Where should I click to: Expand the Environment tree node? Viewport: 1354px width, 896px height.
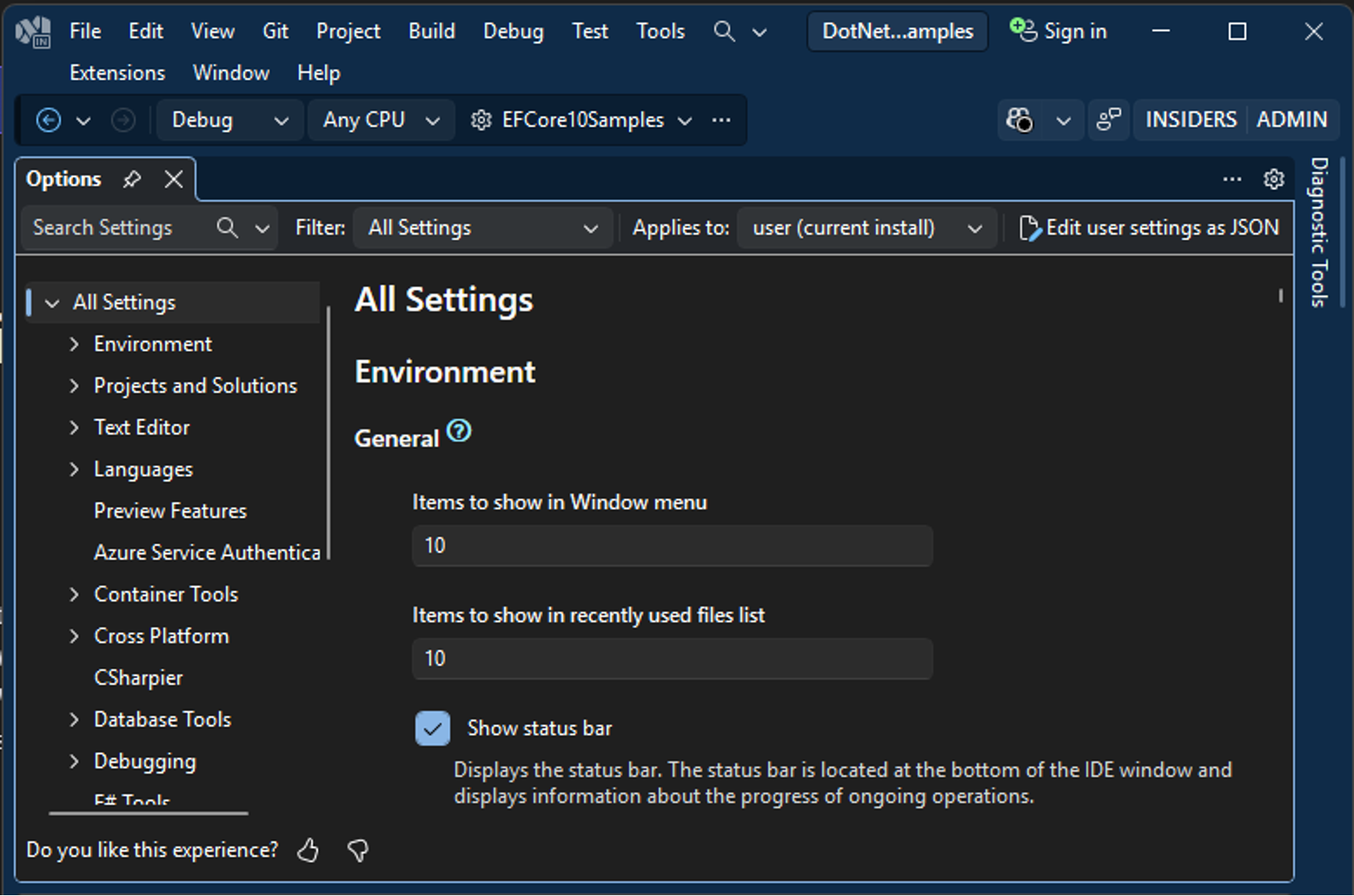point(73,343)
